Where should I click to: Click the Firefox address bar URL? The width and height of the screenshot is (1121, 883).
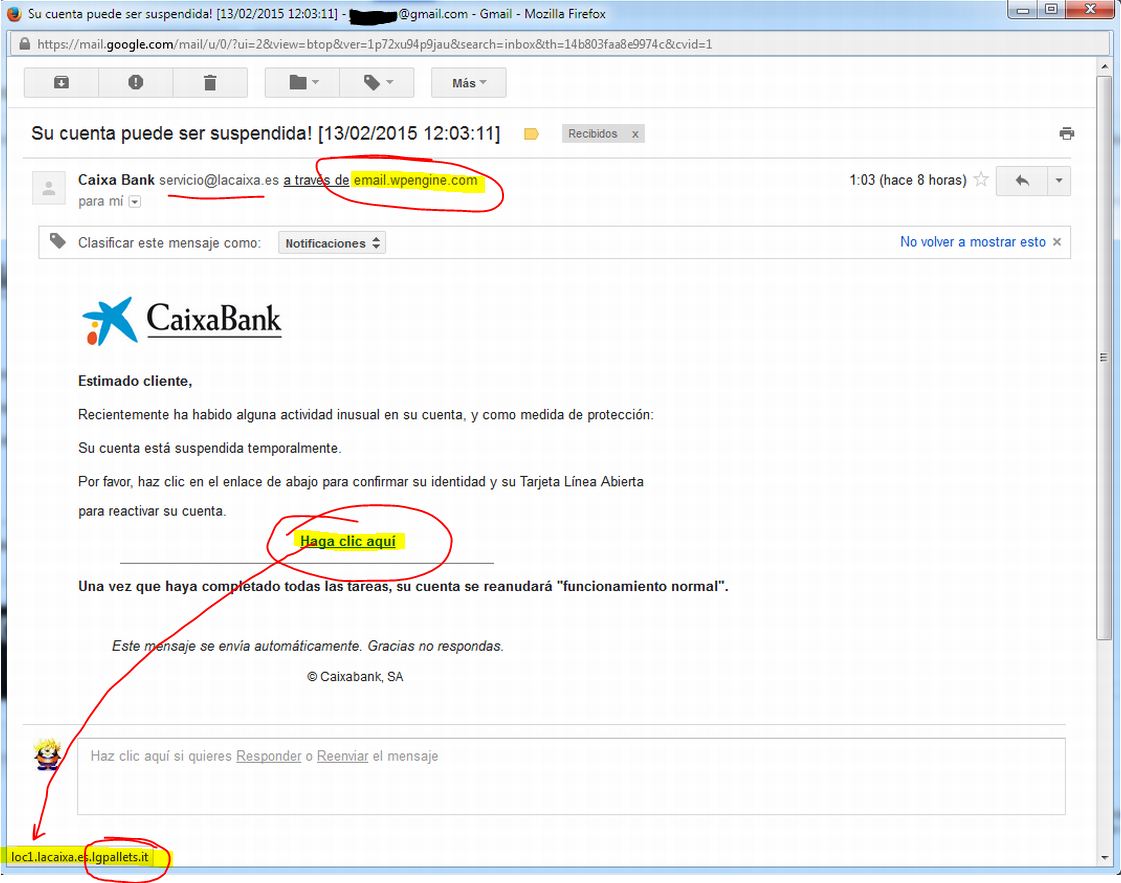pyautogui.click(x=374, y=44)
